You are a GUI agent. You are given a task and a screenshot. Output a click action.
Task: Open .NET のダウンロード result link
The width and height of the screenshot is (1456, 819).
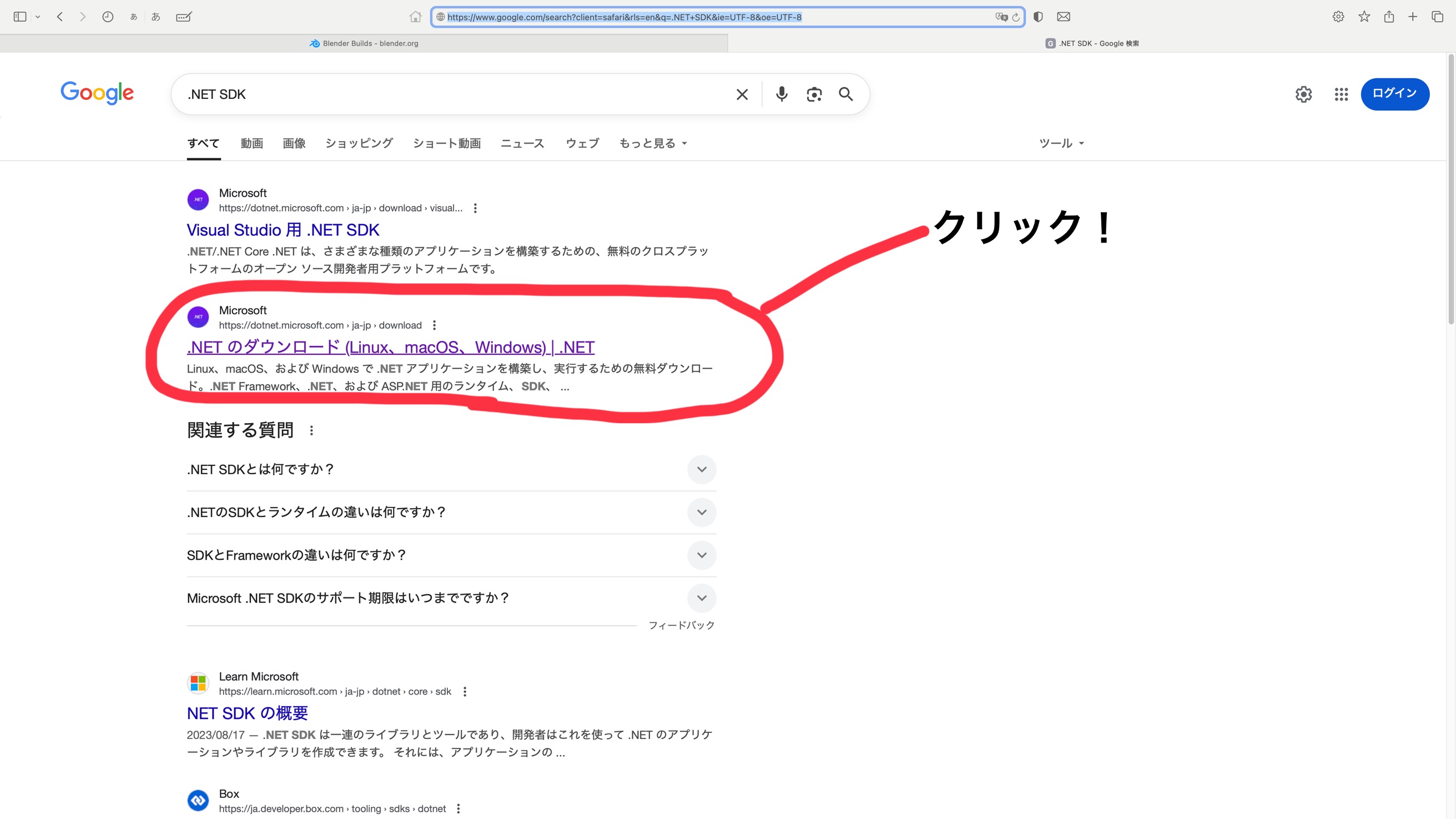click(391, 347)
